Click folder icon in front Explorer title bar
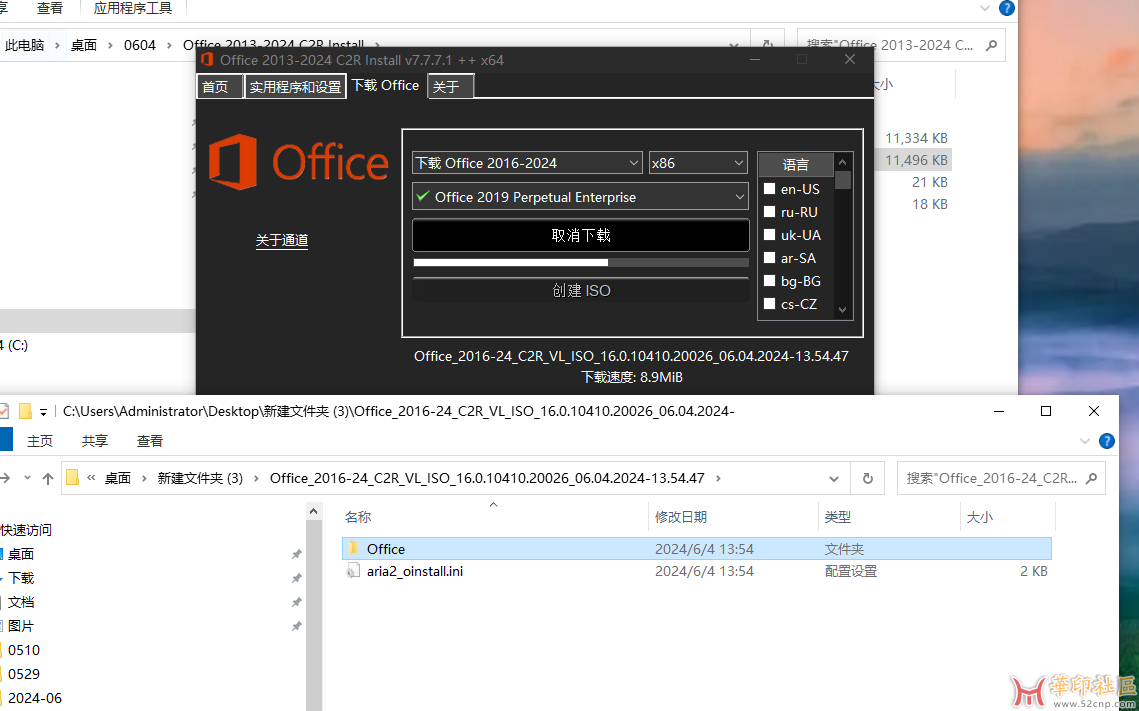Viewport: 1139px width, 711px height. [x=25, y=412]
